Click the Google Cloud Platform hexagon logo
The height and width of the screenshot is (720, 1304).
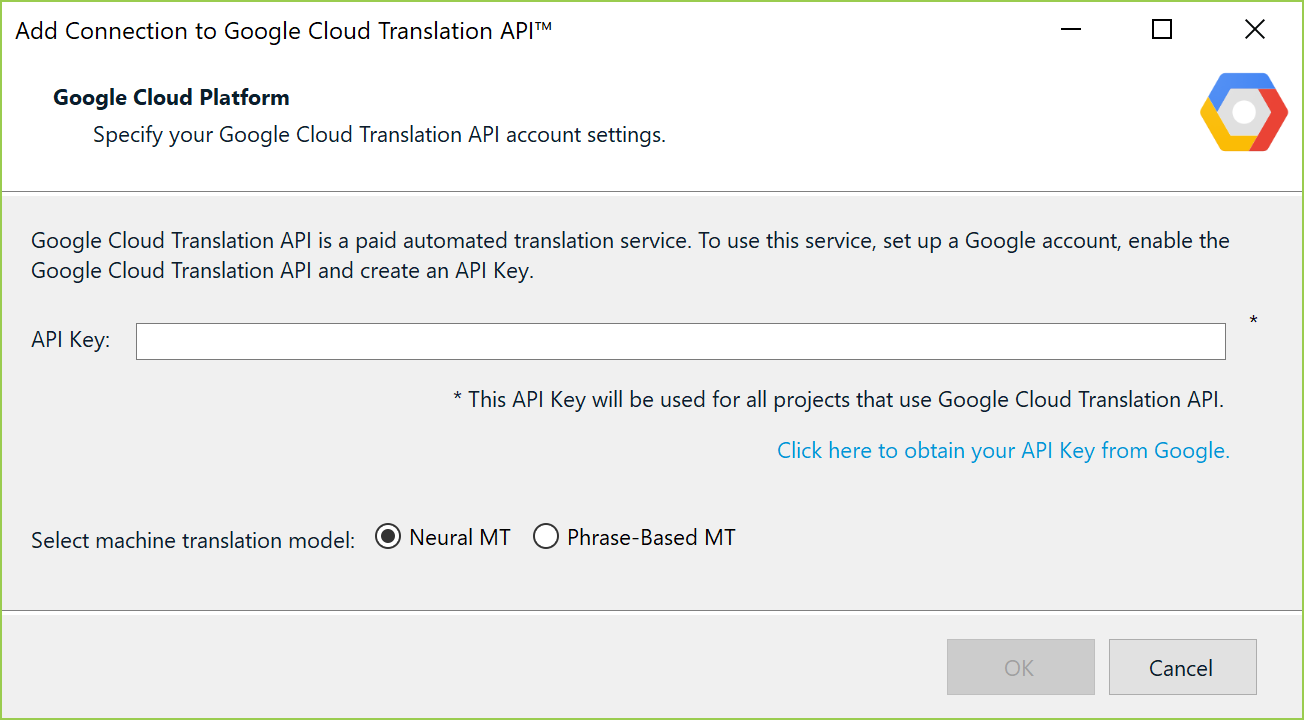pyautogui.click(x=1244, y=112)
